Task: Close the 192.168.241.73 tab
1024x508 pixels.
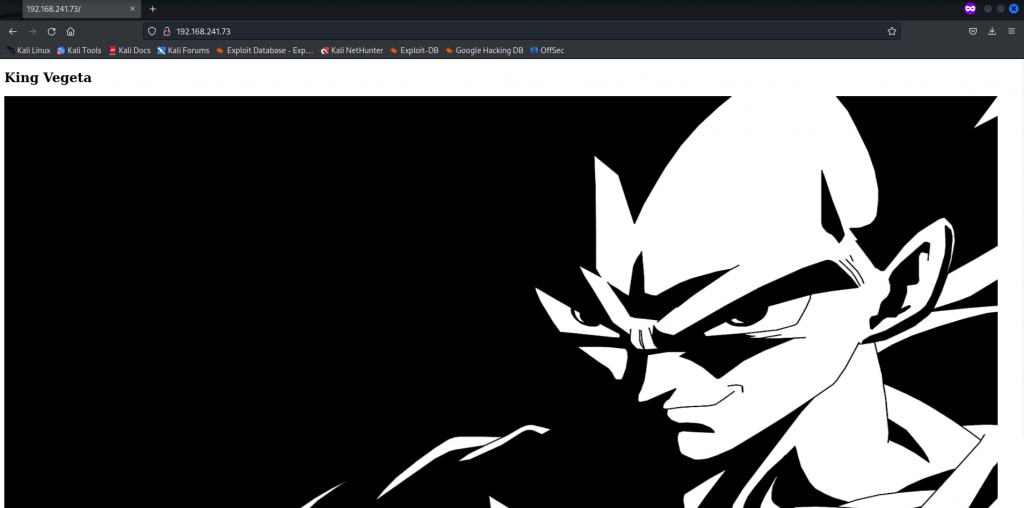Action: [x=133, y=9]
